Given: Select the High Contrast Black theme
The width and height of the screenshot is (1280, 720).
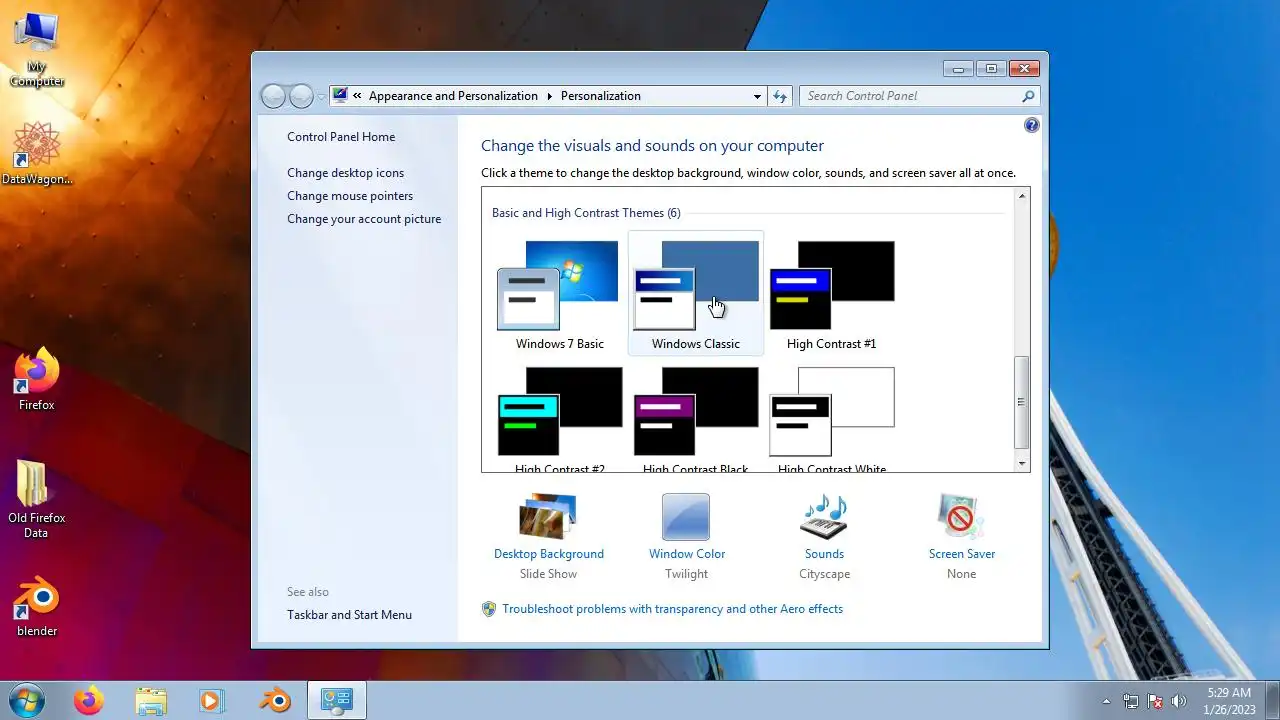Looking at the screenshot, I should (x=696, y=419).
